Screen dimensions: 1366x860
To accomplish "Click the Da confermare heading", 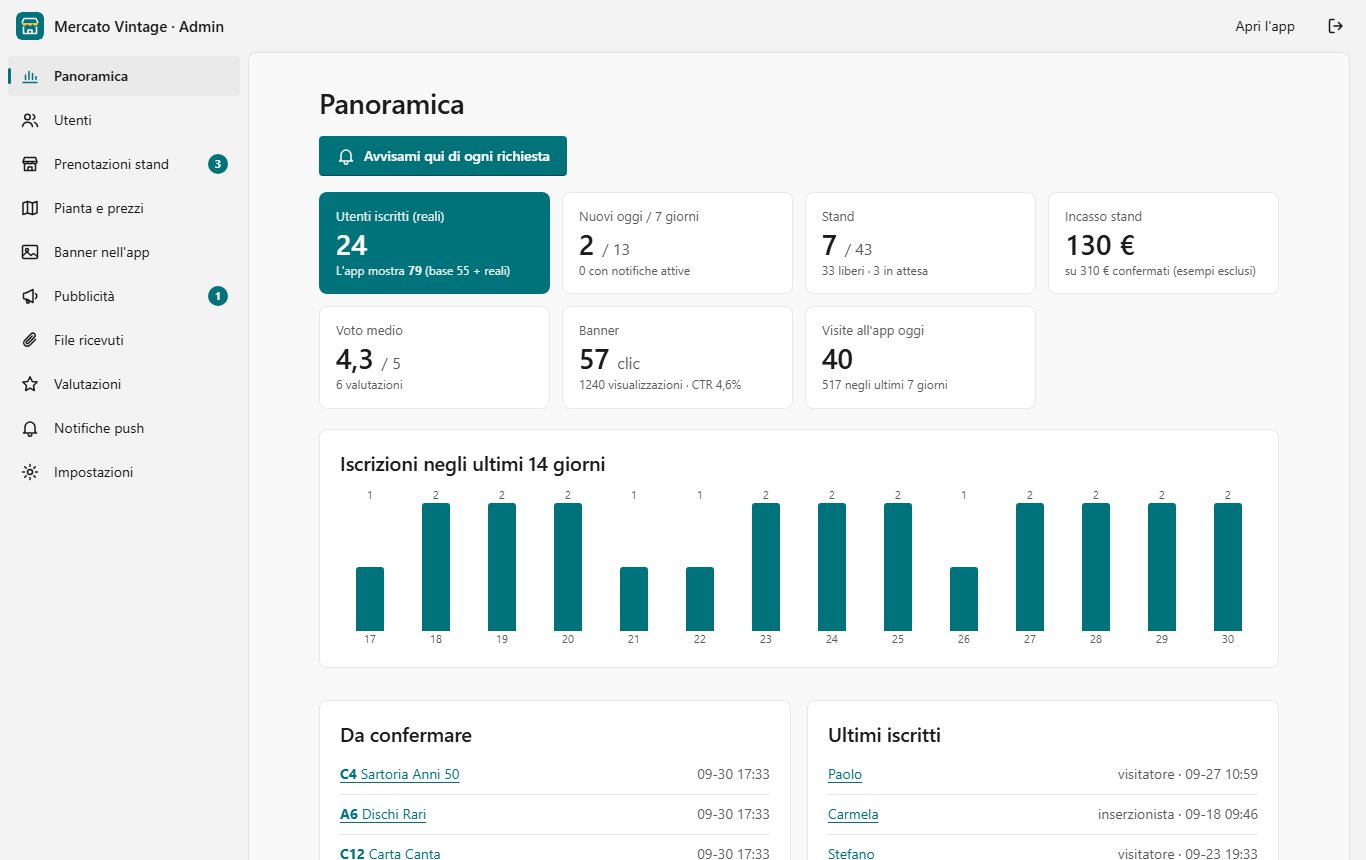I will [x=406, y=736].
